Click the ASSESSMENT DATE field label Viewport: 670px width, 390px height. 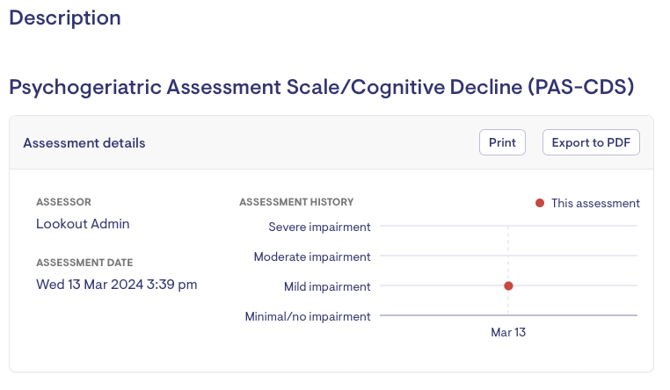click(x=85, y=263)
